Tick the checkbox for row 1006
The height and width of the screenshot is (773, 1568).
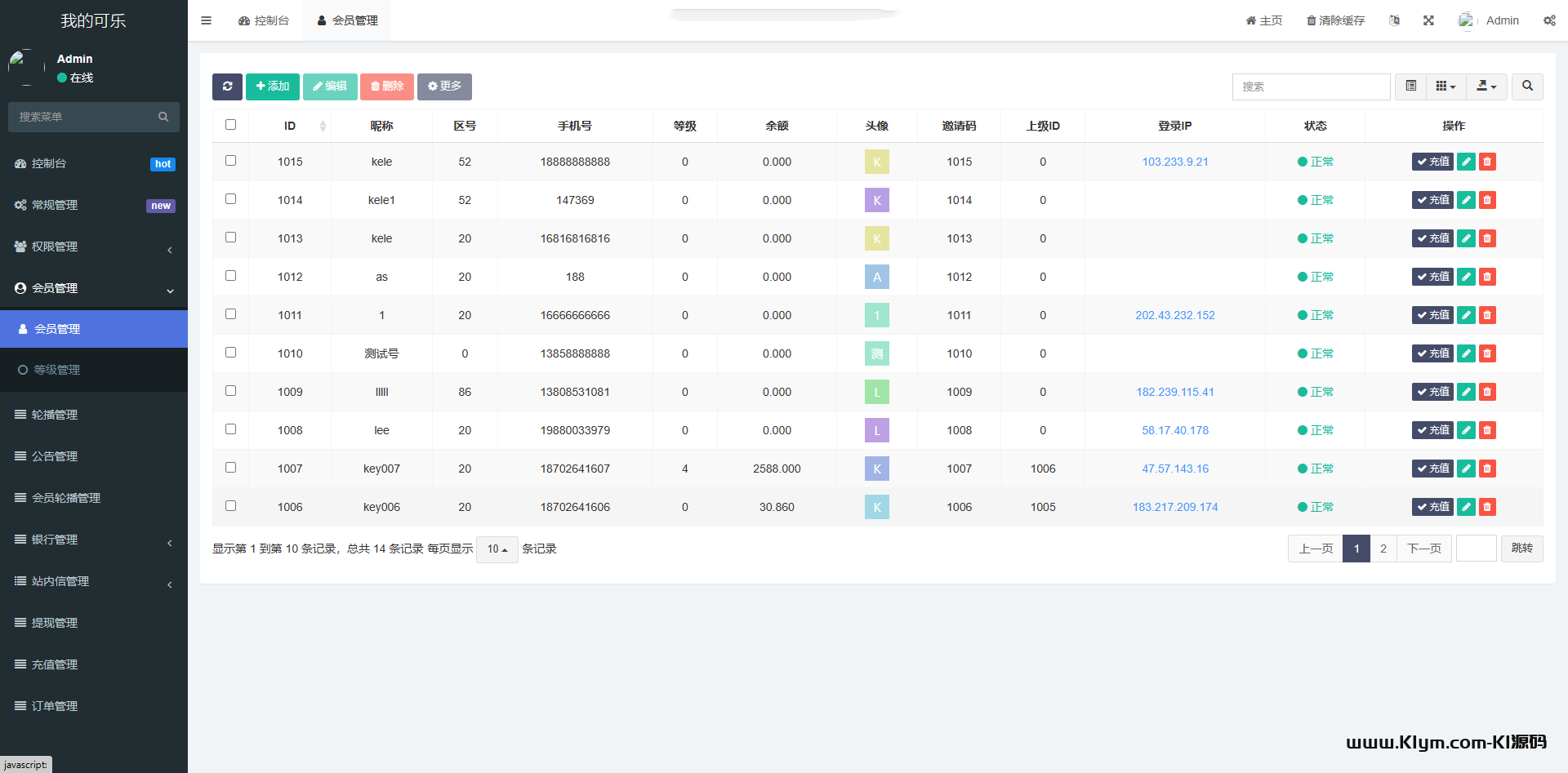(x=230, y=506)
